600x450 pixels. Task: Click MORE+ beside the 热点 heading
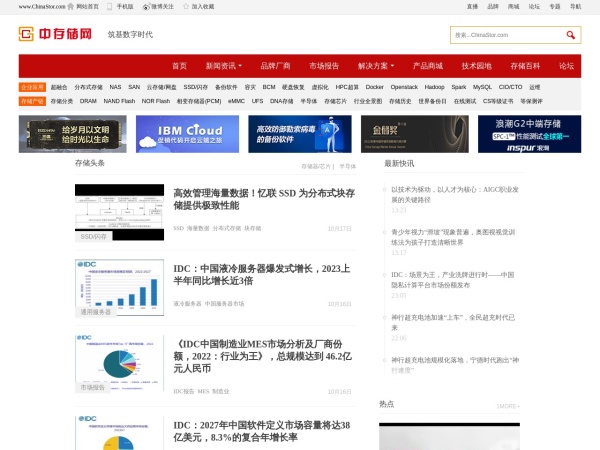(x=508, y=406)
